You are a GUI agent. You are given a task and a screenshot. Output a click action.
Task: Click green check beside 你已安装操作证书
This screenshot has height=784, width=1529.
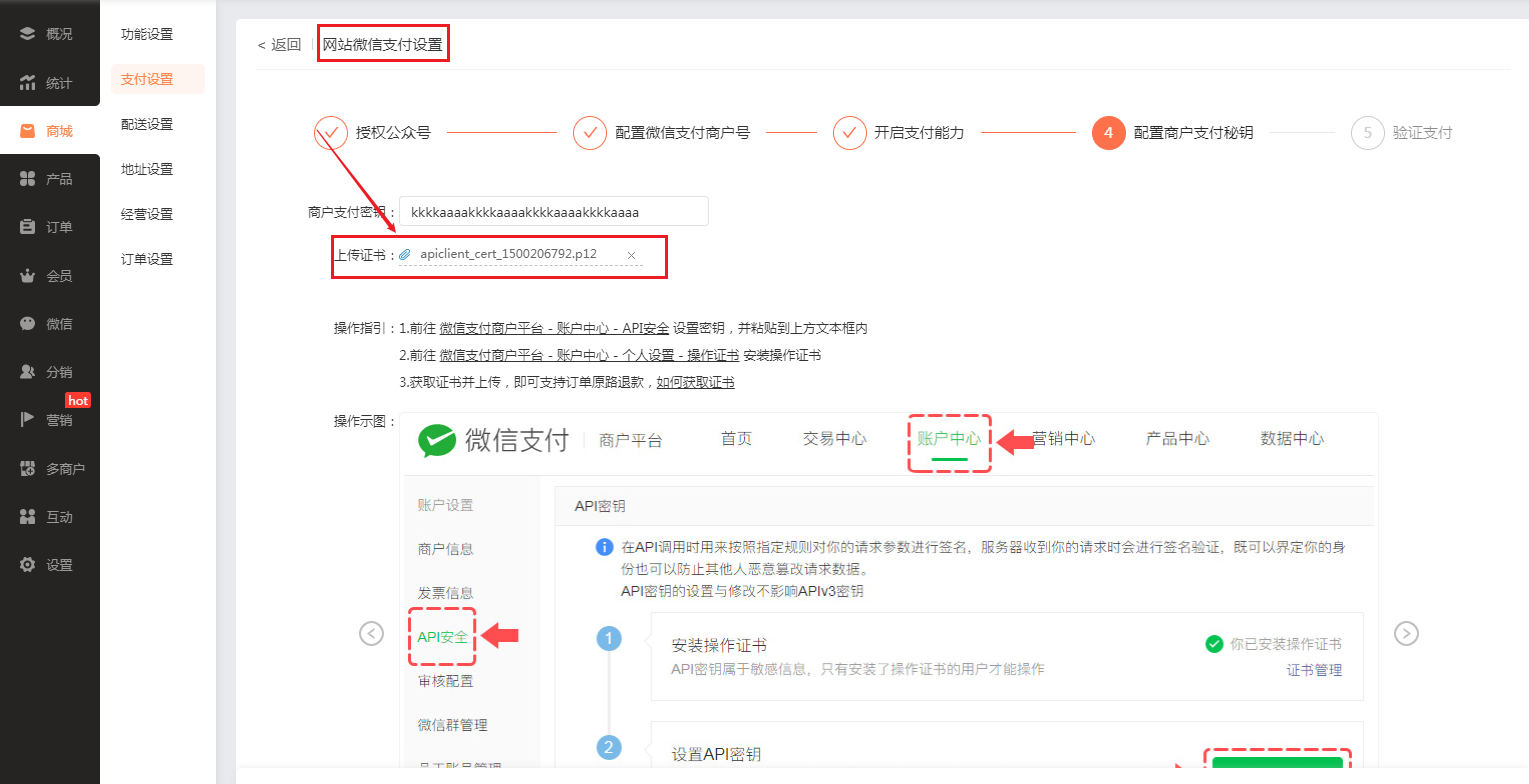pos(1214,644)
